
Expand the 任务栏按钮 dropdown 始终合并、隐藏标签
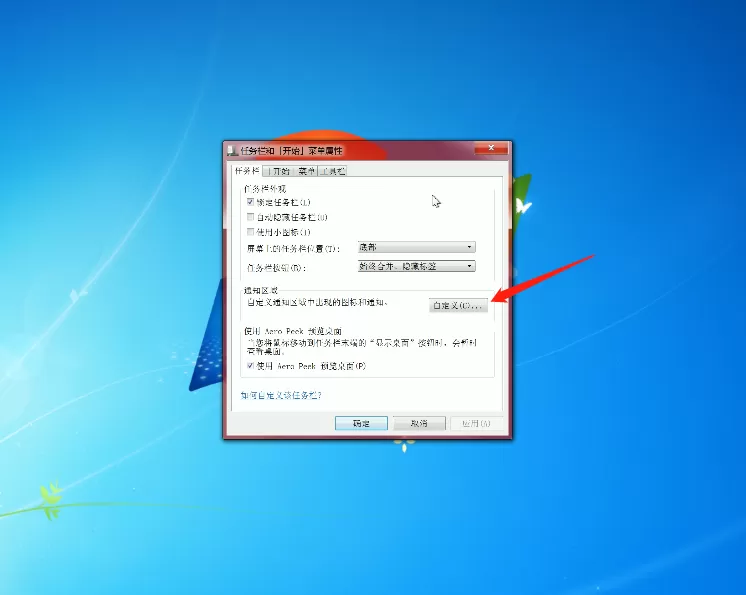point(416,266)
